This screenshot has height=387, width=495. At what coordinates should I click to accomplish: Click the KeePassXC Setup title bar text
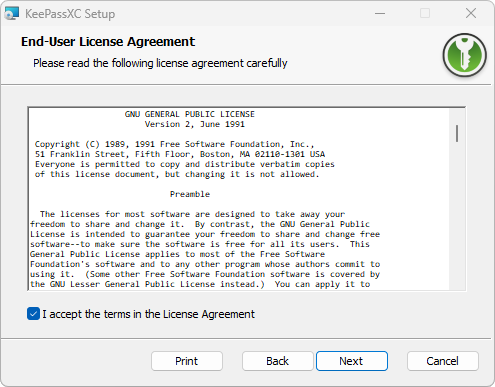pos(70,14)
